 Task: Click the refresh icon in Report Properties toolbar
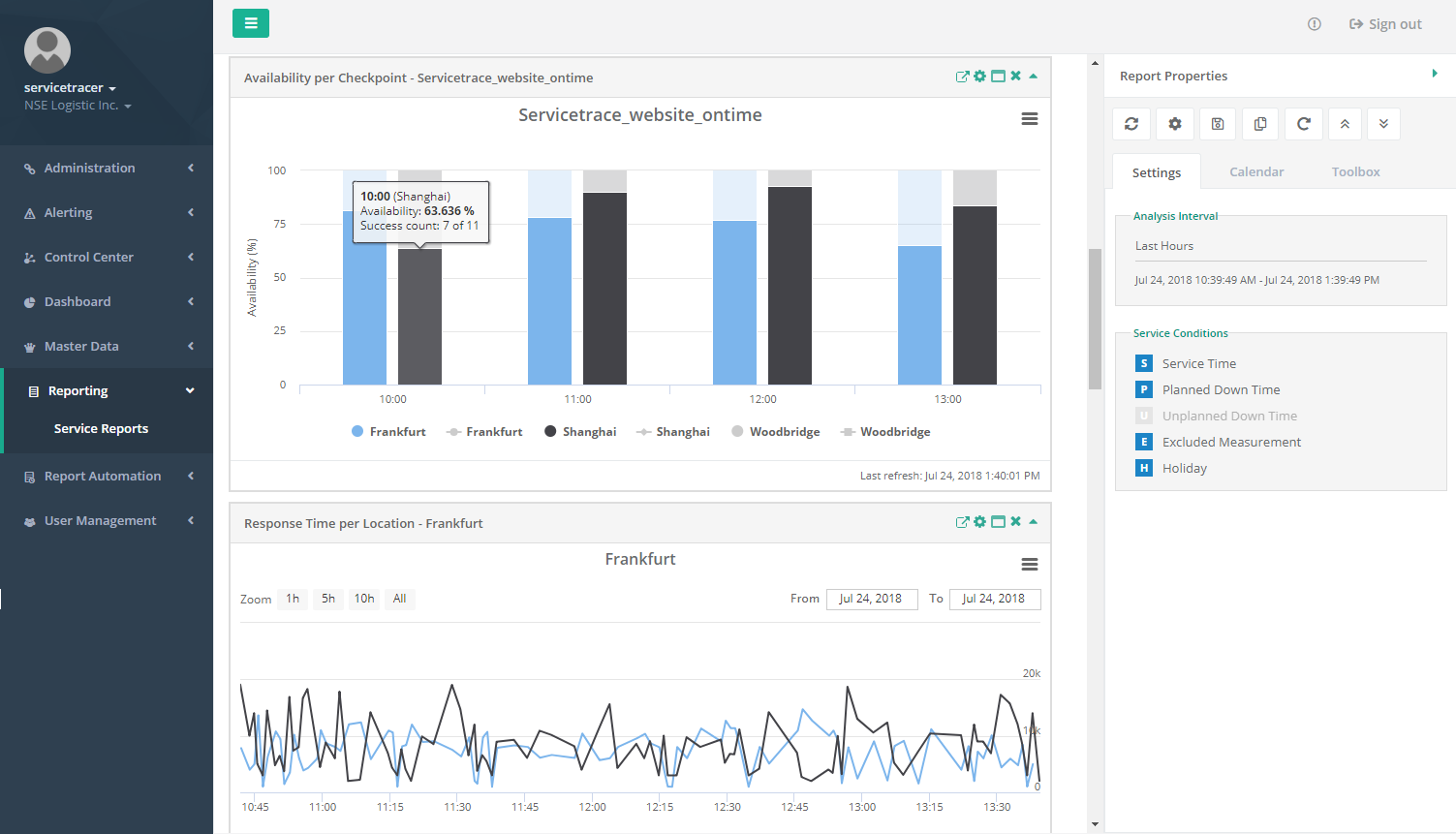1131,124
